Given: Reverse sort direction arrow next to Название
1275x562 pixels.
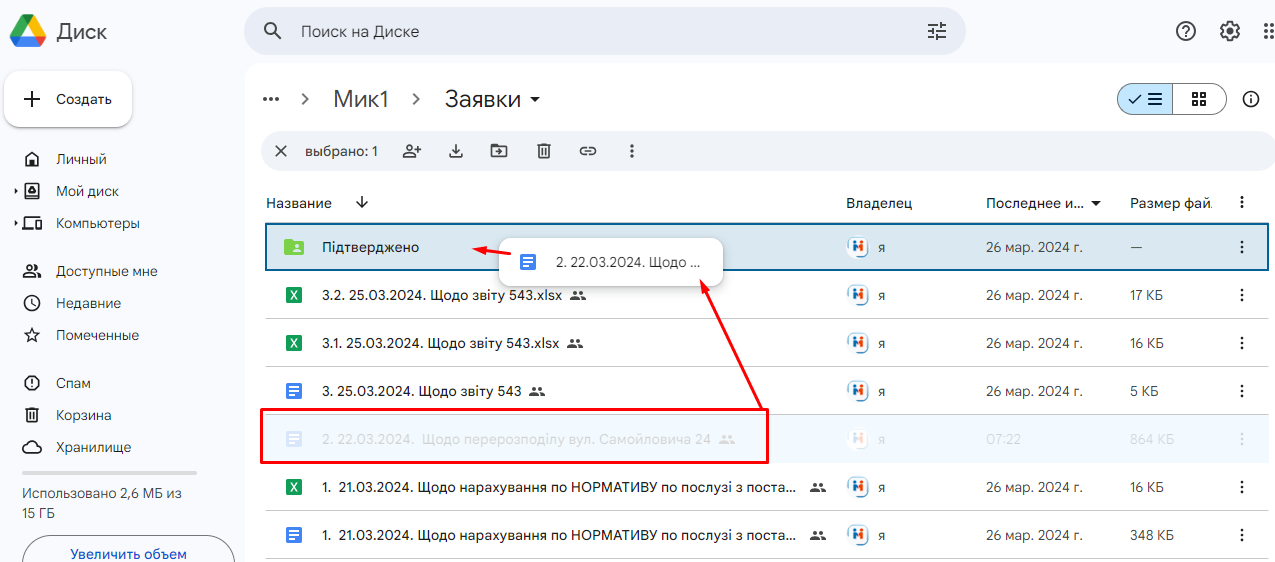Looking at the screenshot, I should coord(362,202).
